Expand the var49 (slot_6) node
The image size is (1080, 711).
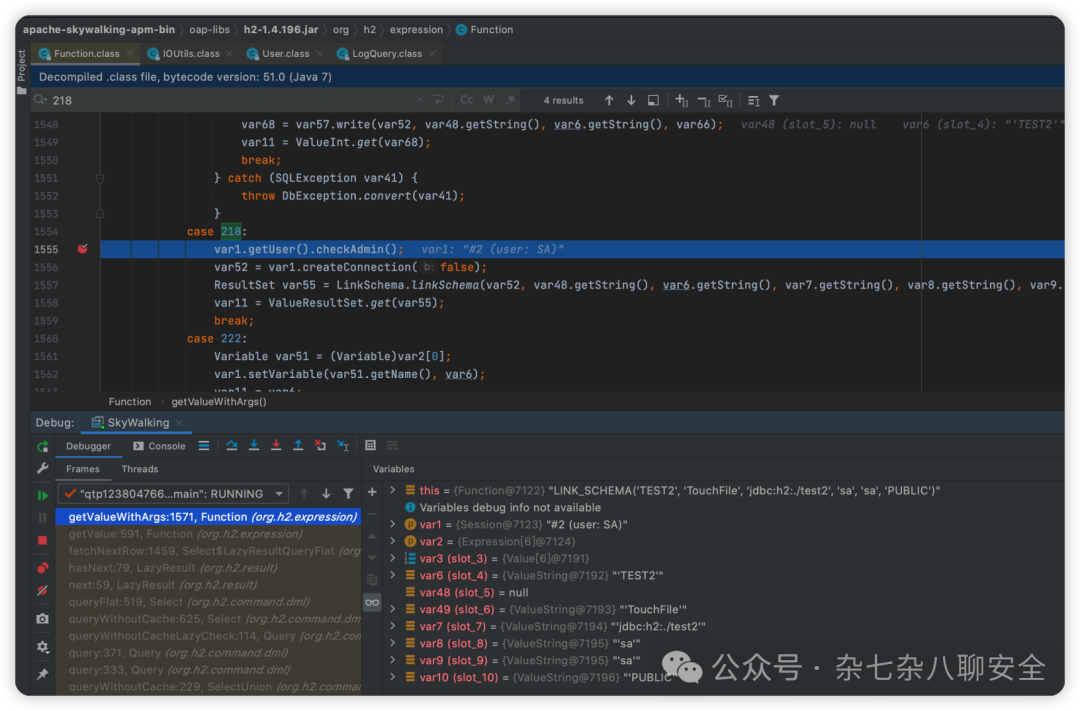pos(393,609)
